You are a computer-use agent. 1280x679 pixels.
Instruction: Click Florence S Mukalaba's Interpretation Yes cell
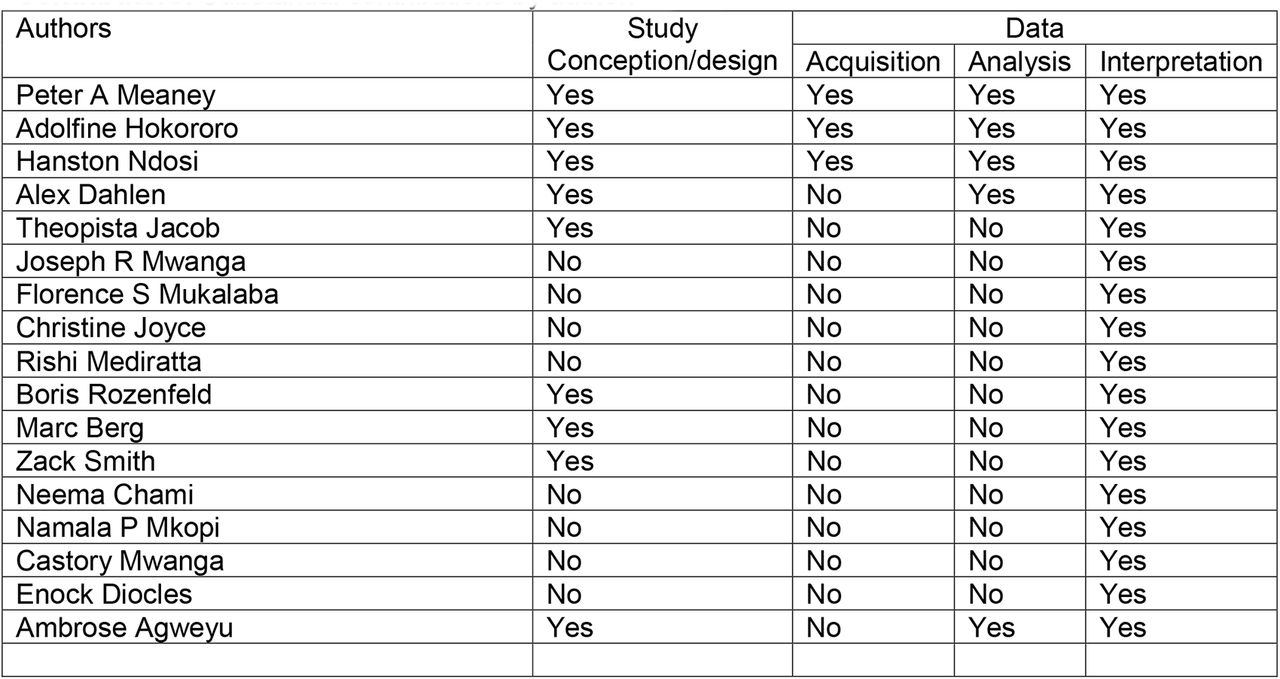pyautogui.click(x=1181, y=294)
